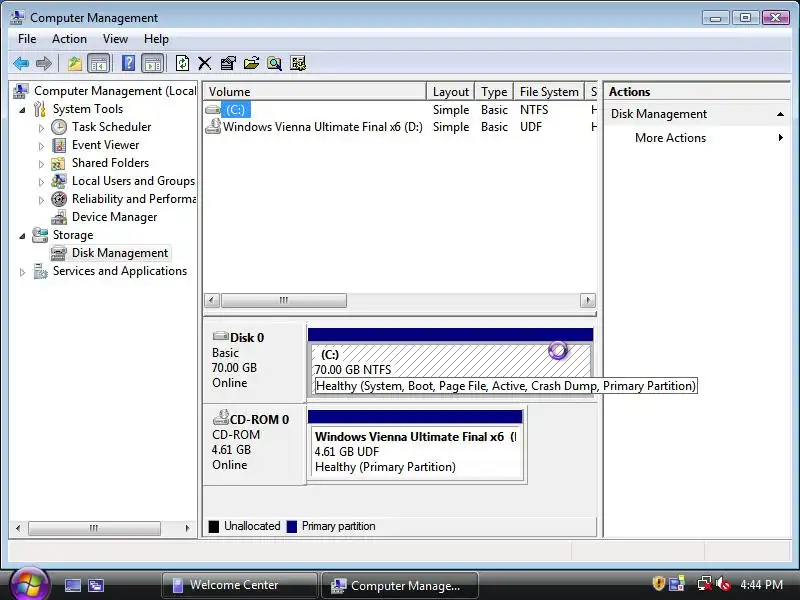Click the muted volume tray icon
Viewport: 800px width, 600px height.
[x=722, y=584]
